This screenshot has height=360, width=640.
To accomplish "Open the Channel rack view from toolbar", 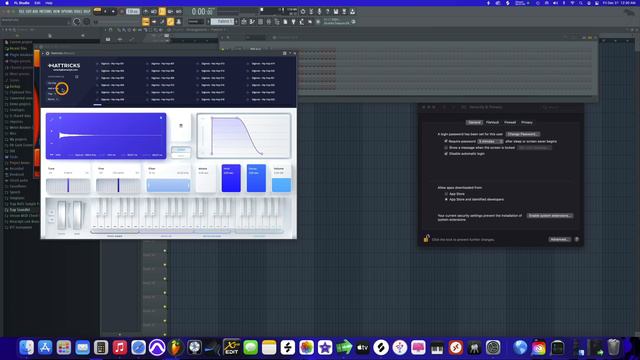I will 260,22.
